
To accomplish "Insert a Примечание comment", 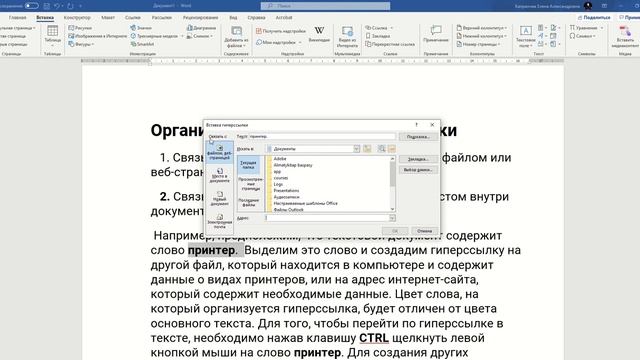I will pos(436,34).
